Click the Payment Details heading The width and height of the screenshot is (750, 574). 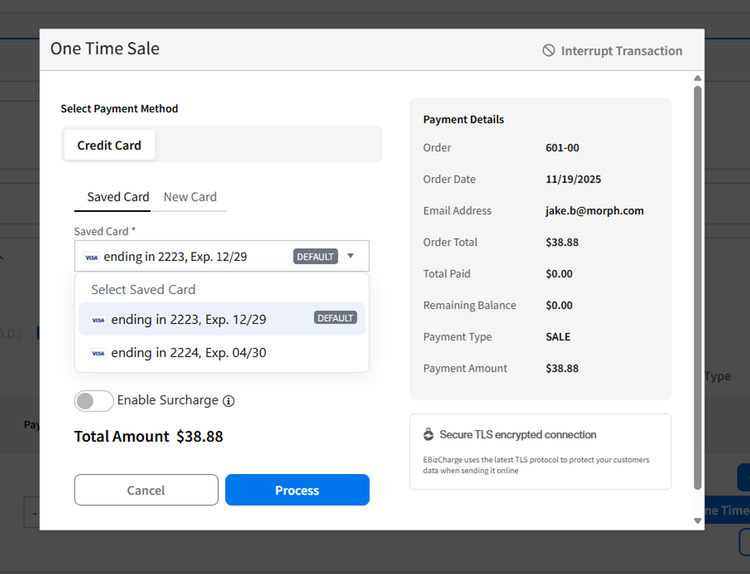coord(463,120)
